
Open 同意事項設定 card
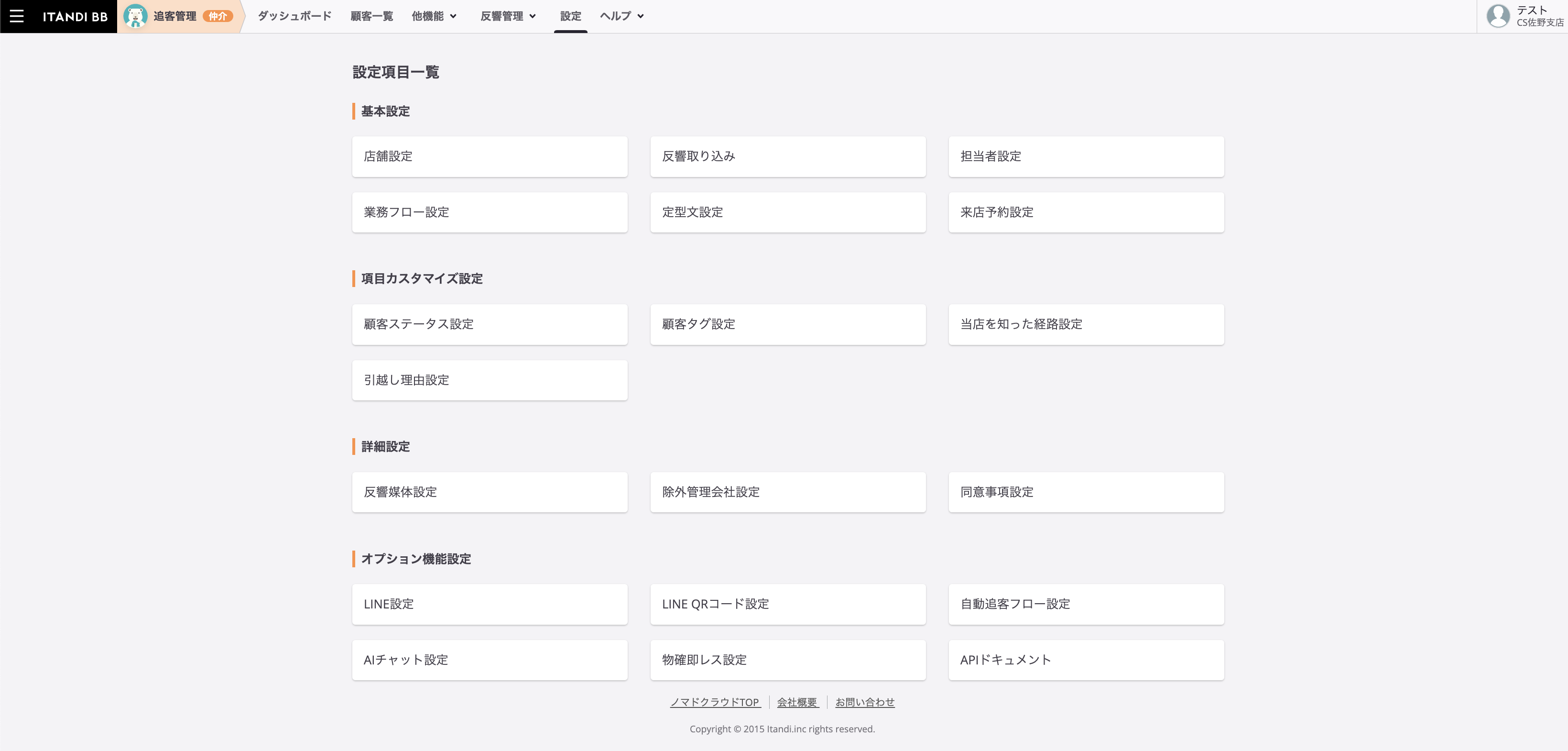pos(1086,492)
